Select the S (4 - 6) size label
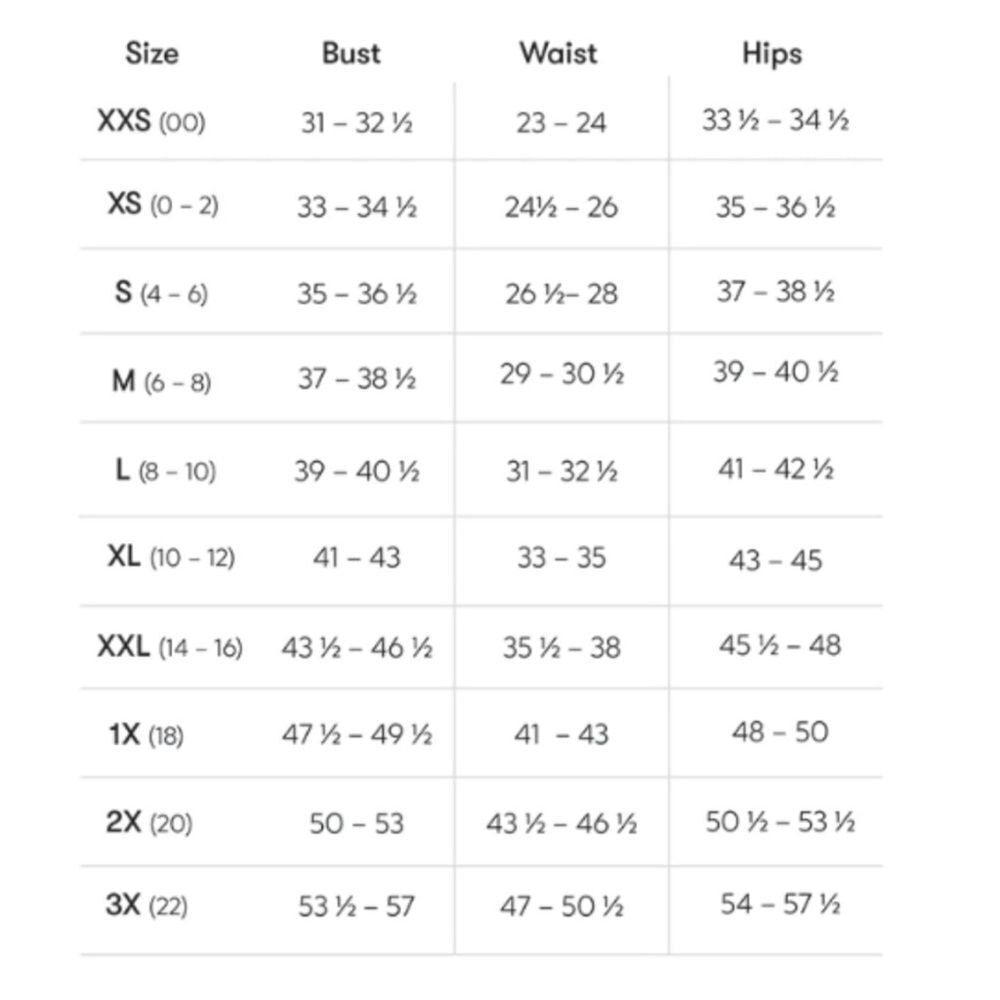Image resolution: width=1000 pixels, height=1000 pixels. point(161,293)
